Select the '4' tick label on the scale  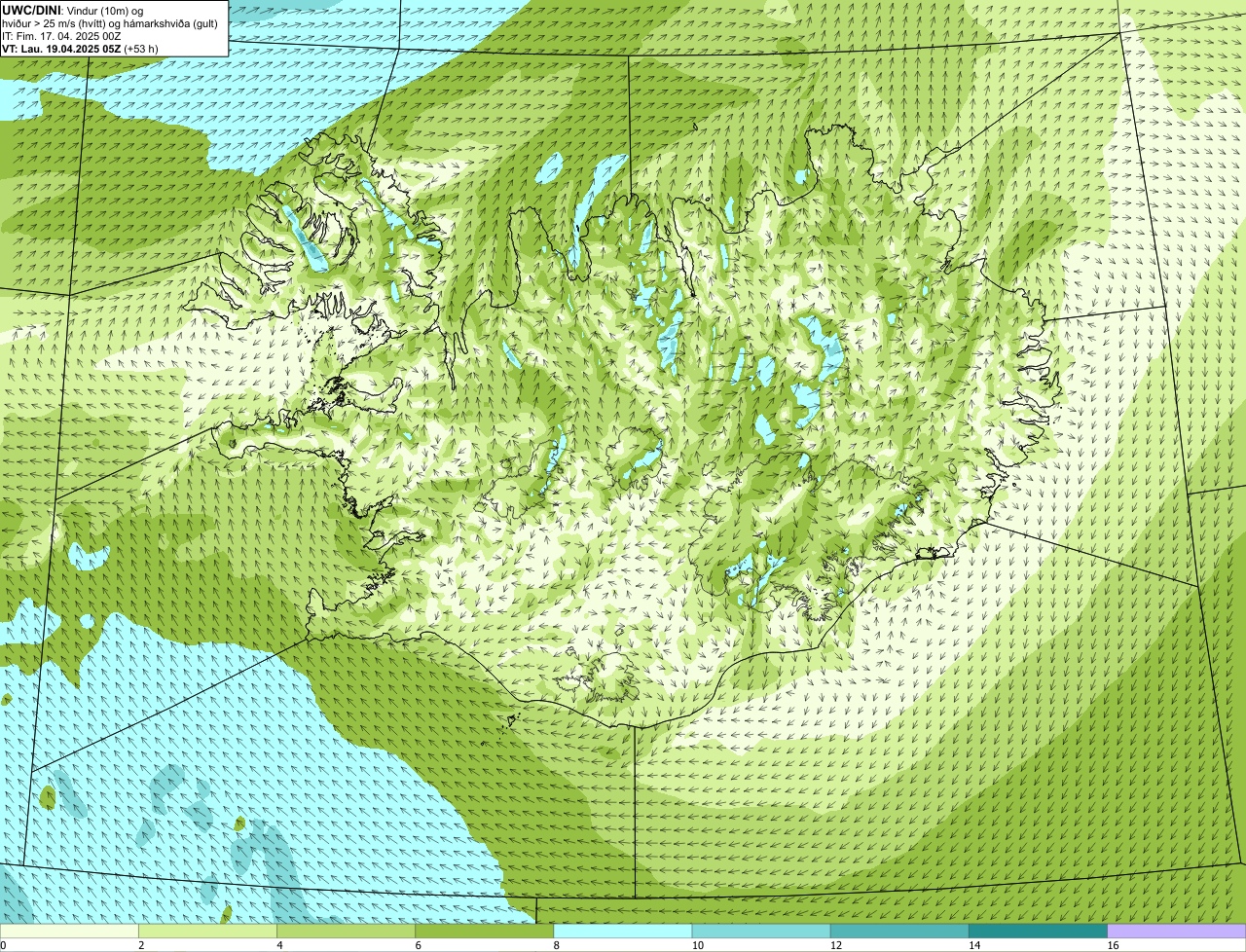pyautogui.click(x=279, y=945)
